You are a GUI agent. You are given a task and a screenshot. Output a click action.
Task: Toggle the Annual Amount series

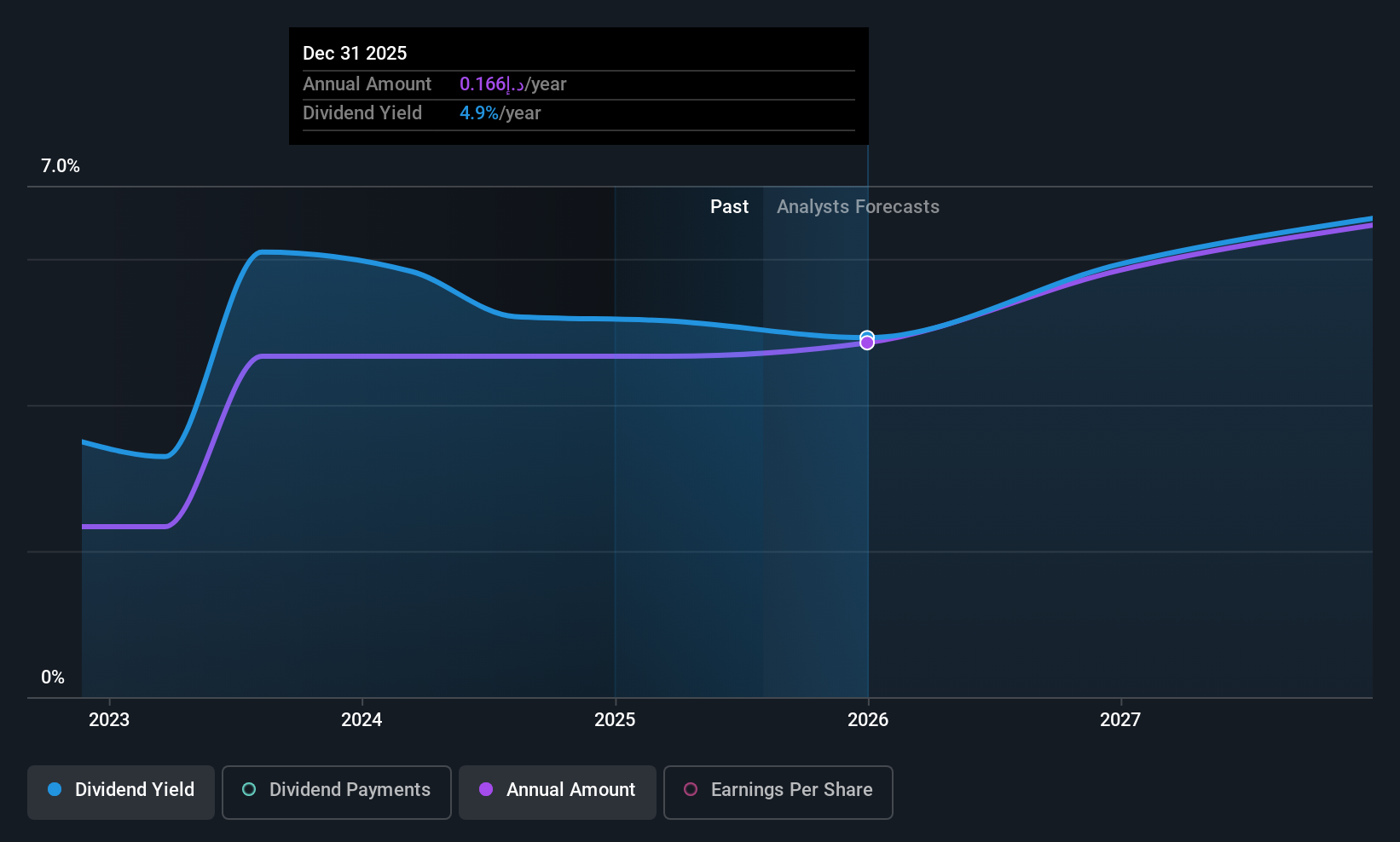(558, 792)
